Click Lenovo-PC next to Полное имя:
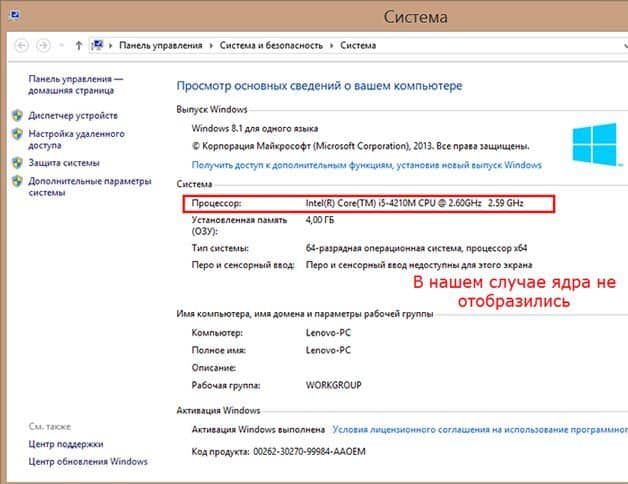 point(328,350)
